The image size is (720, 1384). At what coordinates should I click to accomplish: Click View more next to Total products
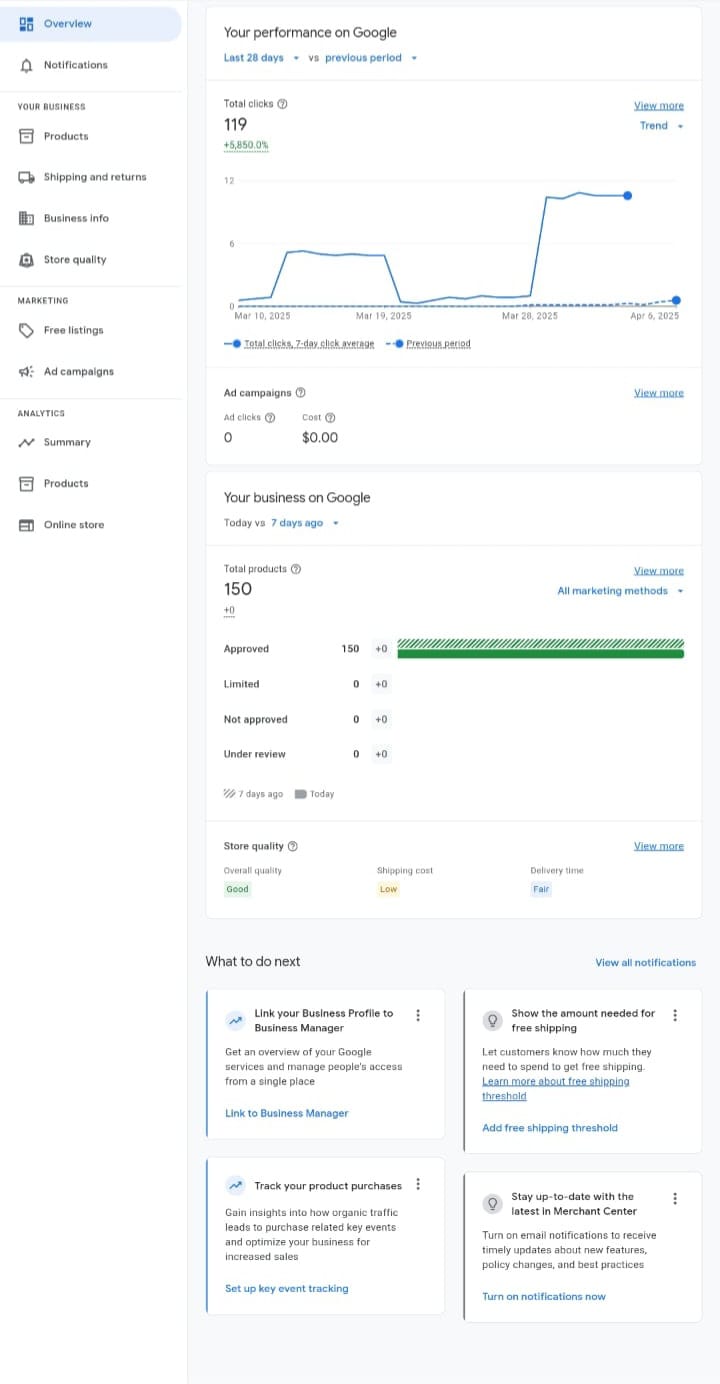click(x=659, y=571)
